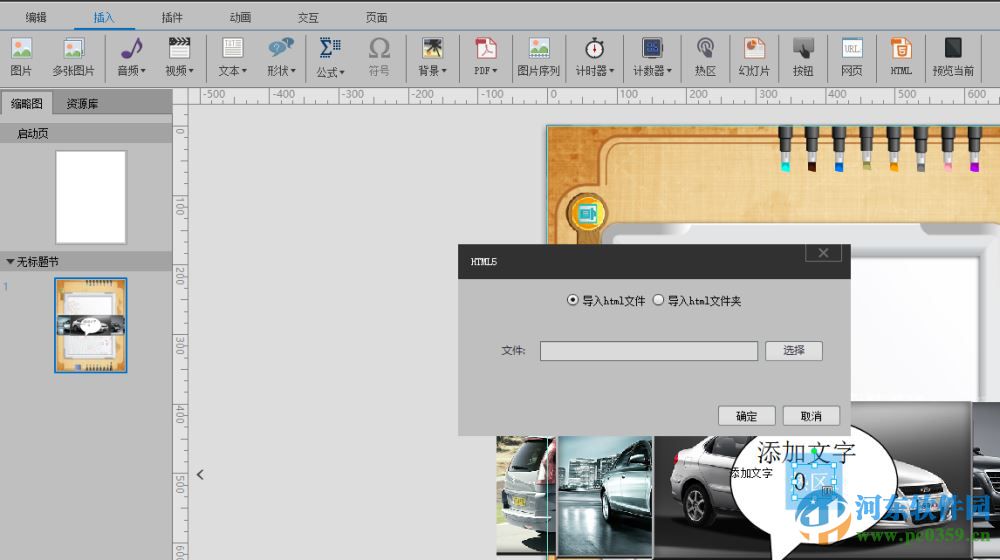Click the 幻灯片 slideshow icon
This screenshot has height=560, width=1000.
pos(754,56)
